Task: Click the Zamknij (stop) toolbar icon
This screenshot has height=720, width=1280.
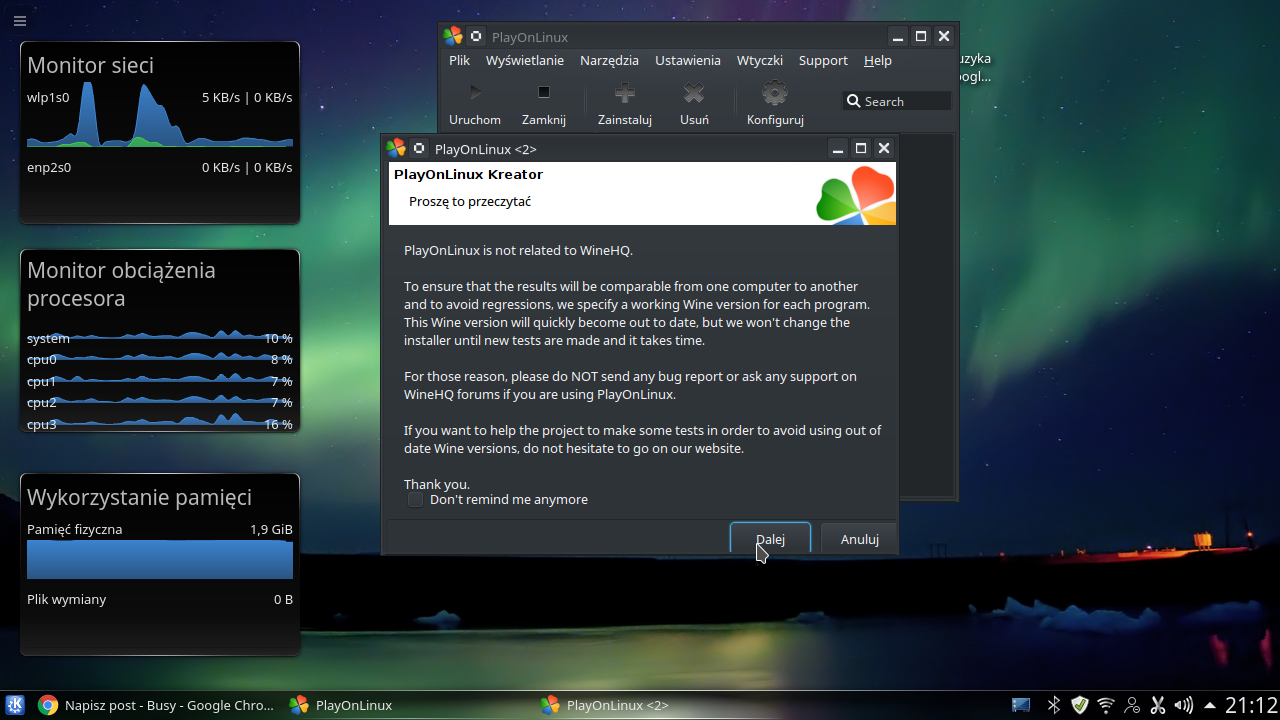Action: (x=544, y=93)
